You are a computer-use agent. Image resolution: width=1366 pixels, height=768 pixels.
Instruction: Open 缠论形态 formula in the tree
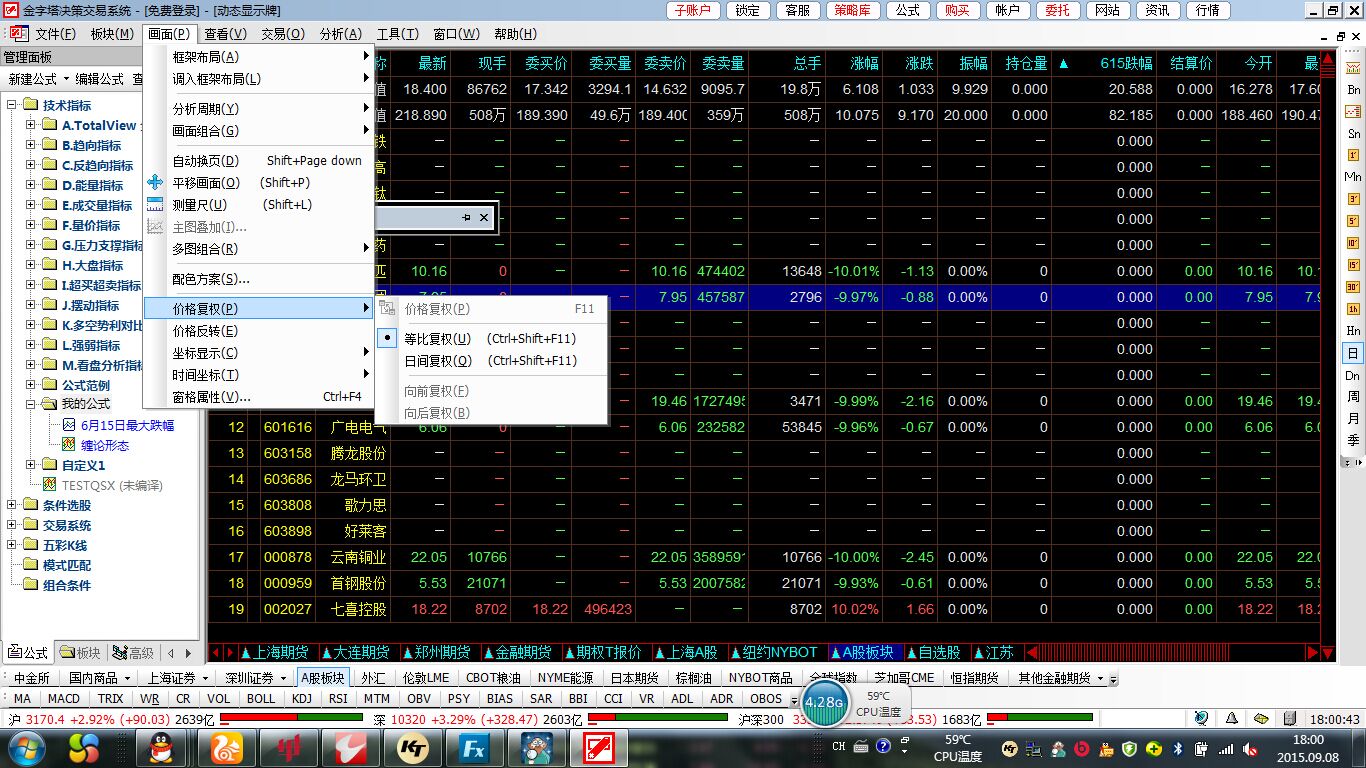[105, 446]
